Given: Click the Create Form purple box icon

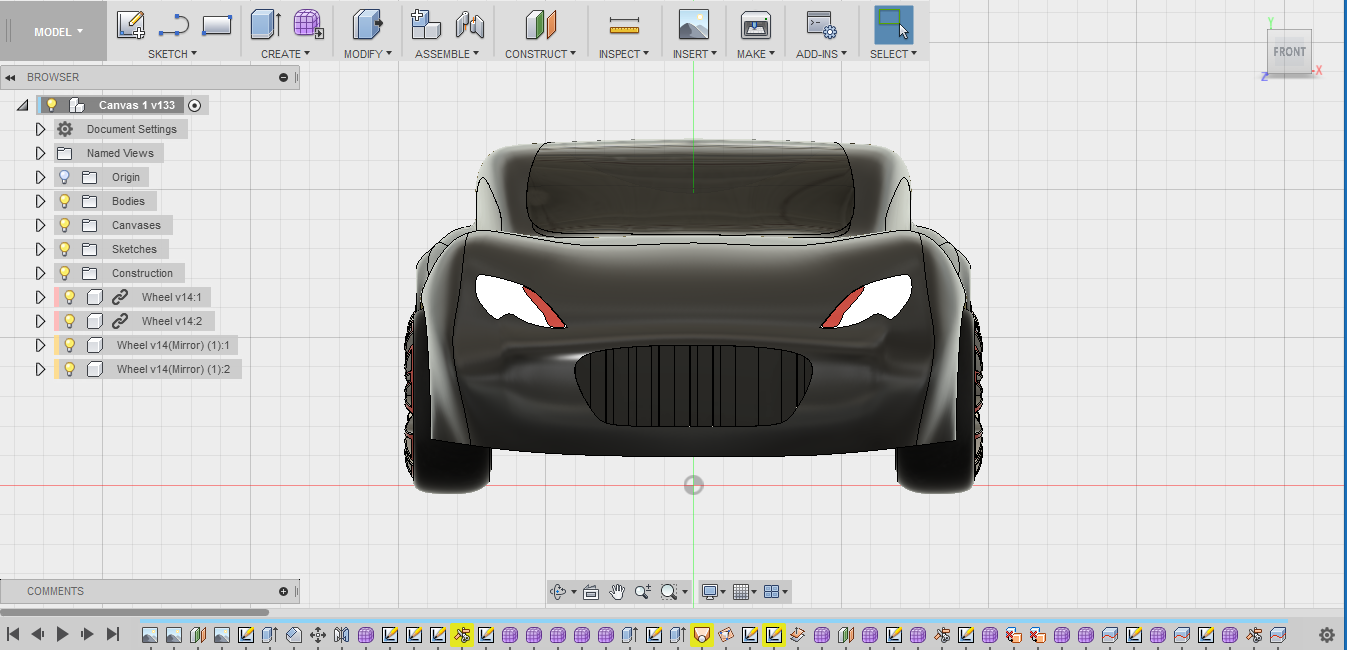Looking at the screenshot, I should (308, 25).
